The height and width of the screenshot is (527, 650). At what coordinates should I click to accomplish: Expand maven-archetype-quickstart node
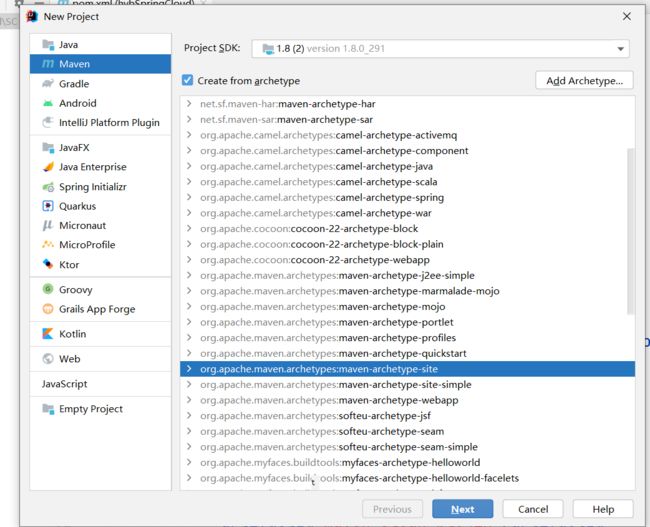pyautogui.click(x=189, y=353)
